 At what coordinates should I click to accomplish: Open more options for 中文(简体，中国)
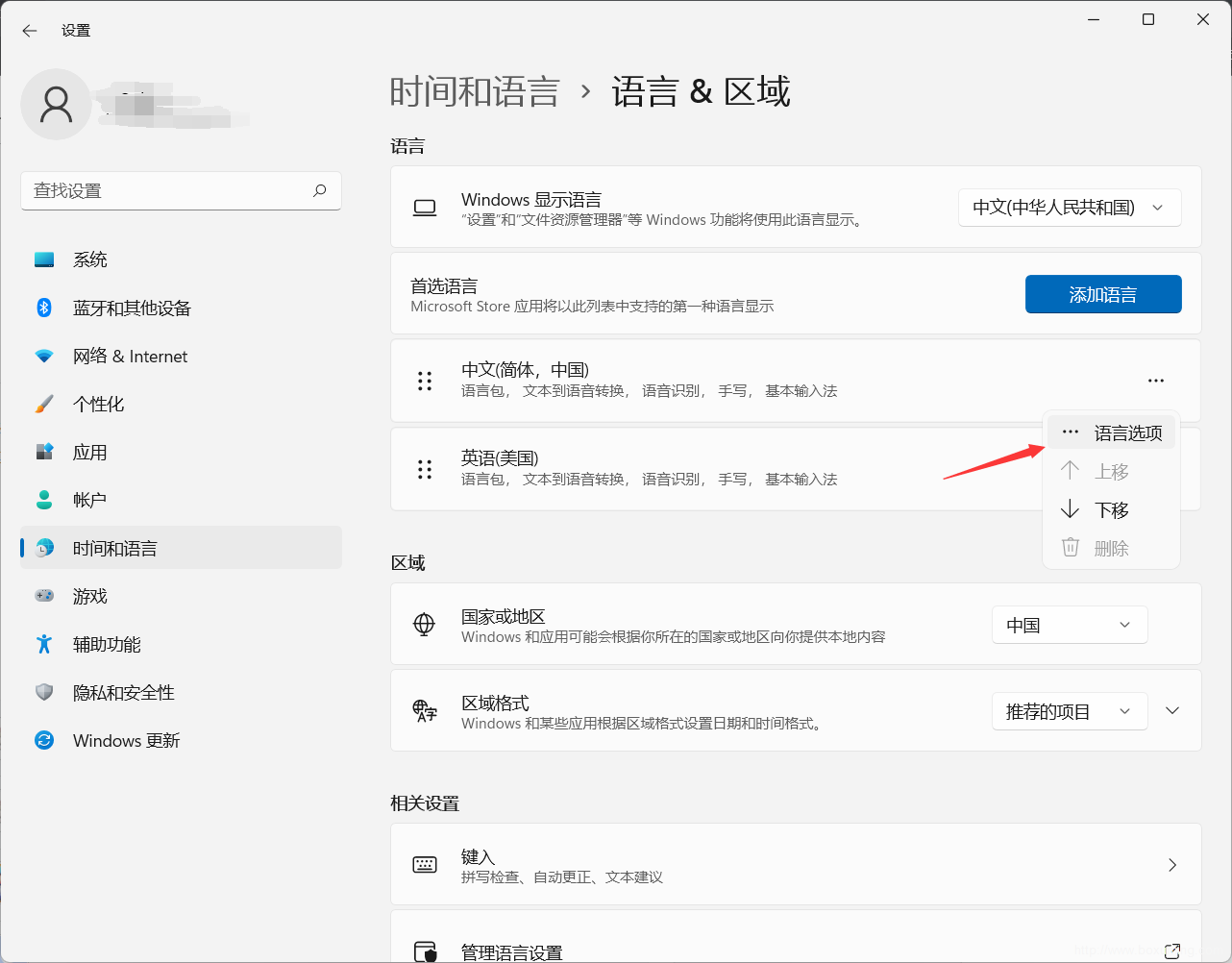point(1156,381)
